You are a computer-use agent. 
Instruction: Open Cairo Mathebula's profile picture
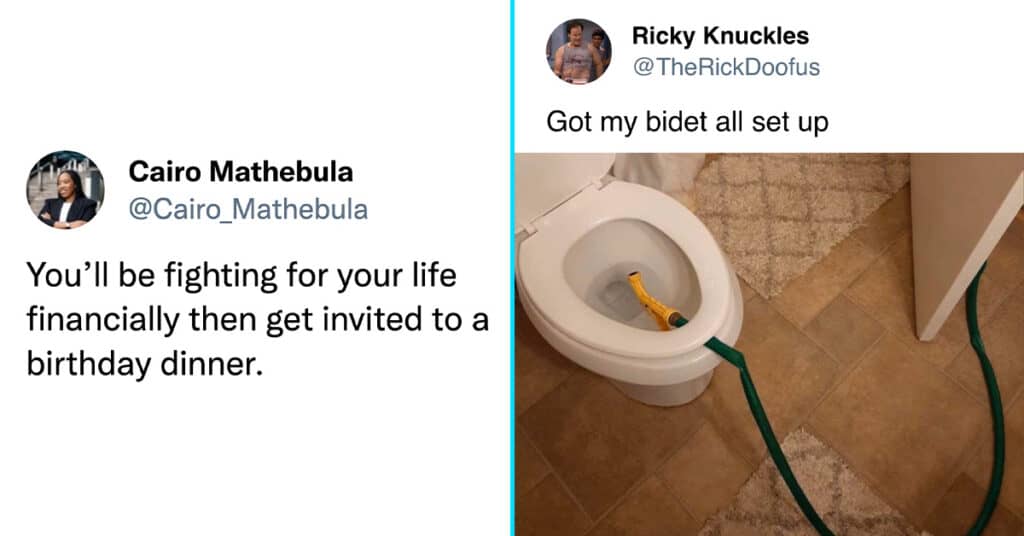point(65,190)
